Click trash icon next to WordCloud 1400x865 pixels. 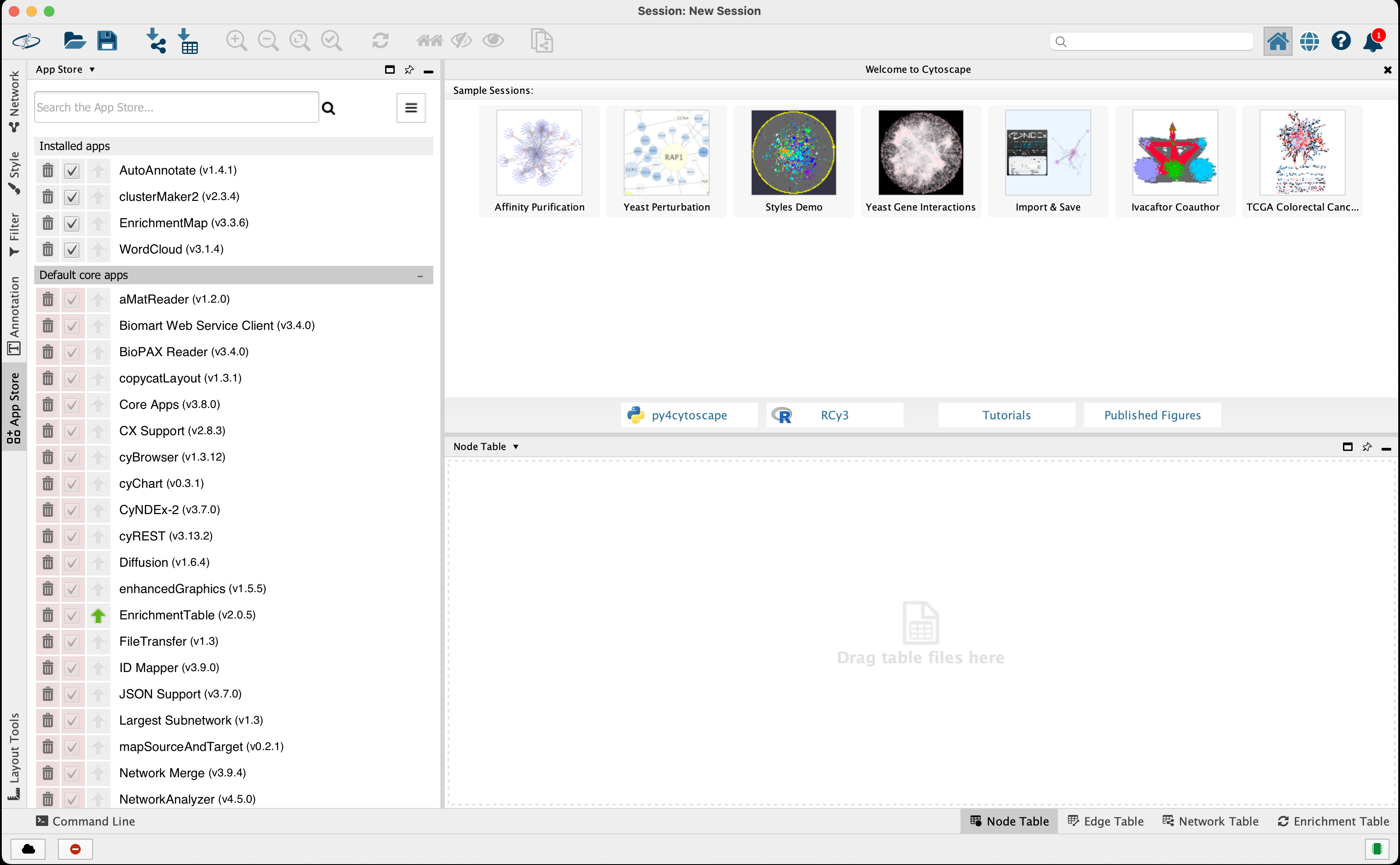[48, 250]
